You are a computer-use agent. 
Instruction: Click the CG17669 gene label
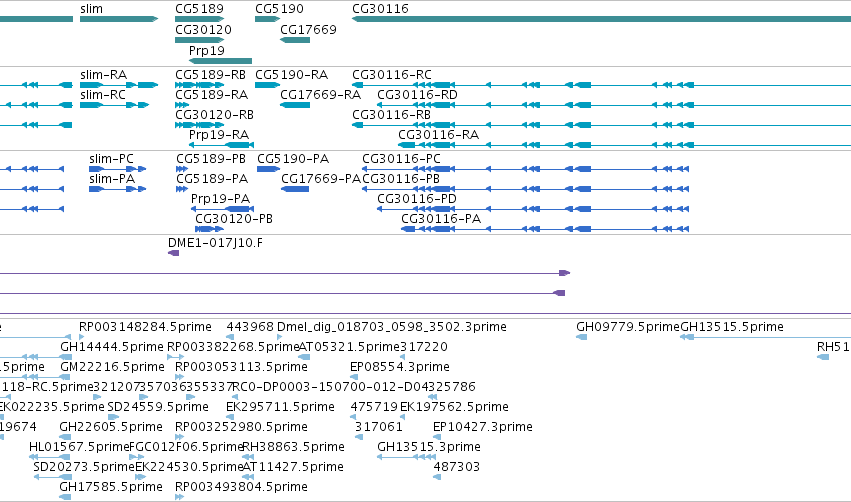tap(308, 29)
